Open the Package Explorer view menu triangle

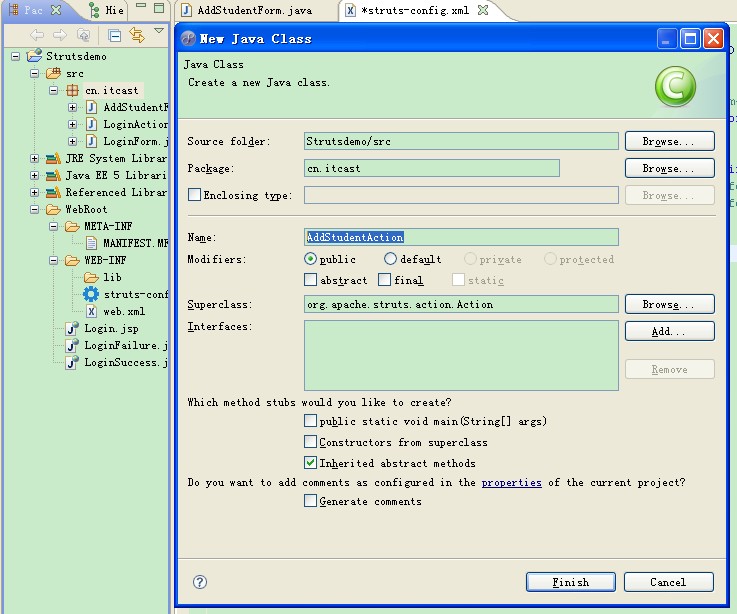click(x=159, y=31)
